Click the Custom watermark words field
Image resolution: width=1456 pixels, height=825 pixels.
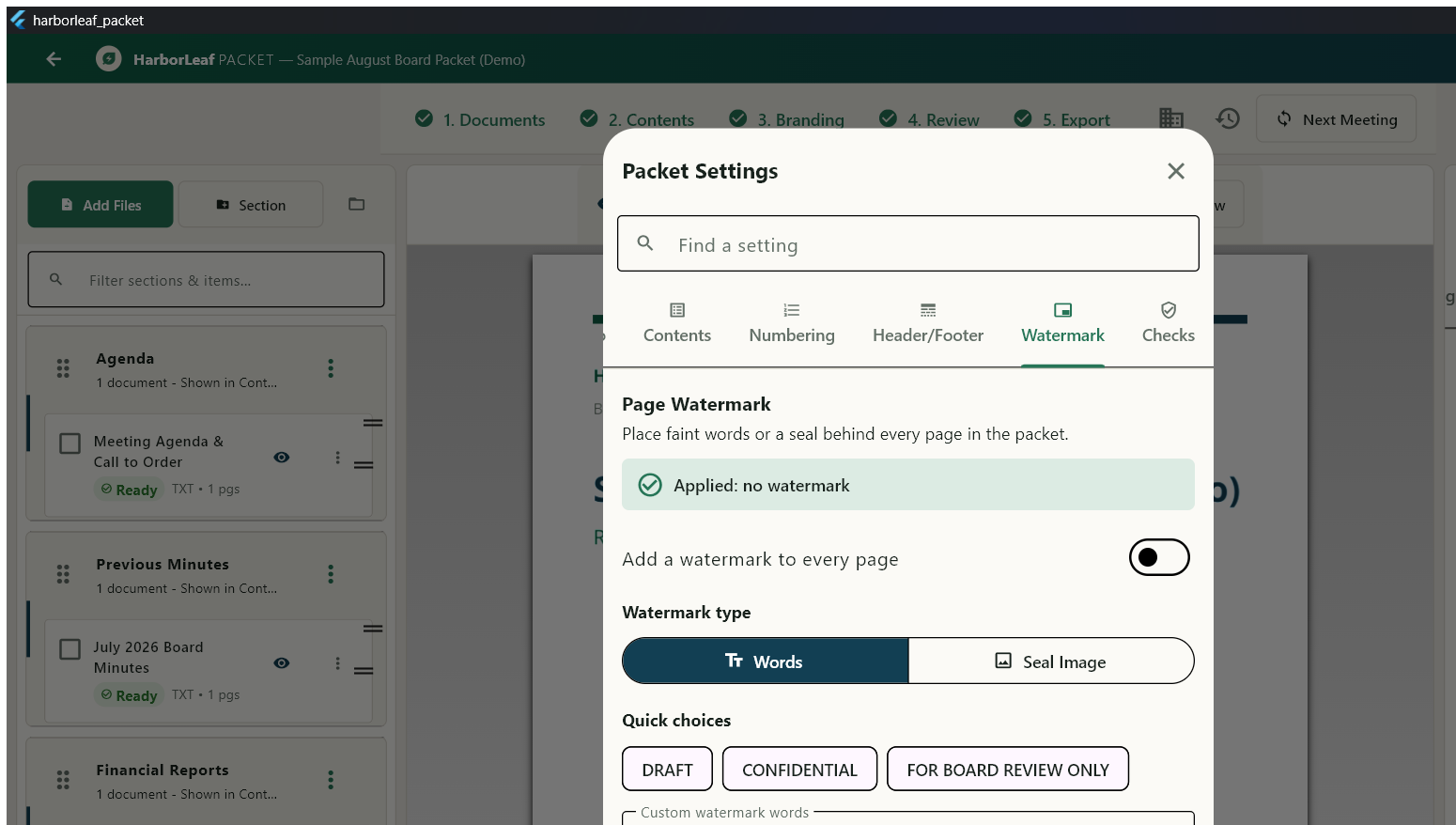[x=907, y=818]
